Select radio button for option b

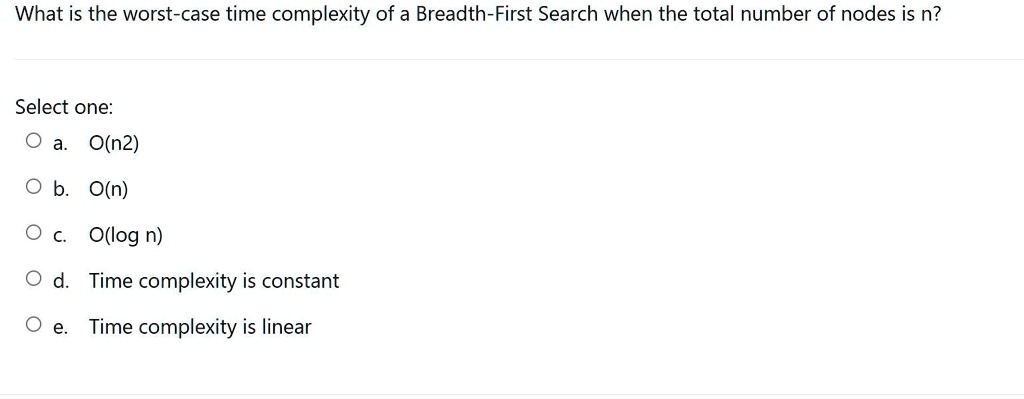pos(34,187)
